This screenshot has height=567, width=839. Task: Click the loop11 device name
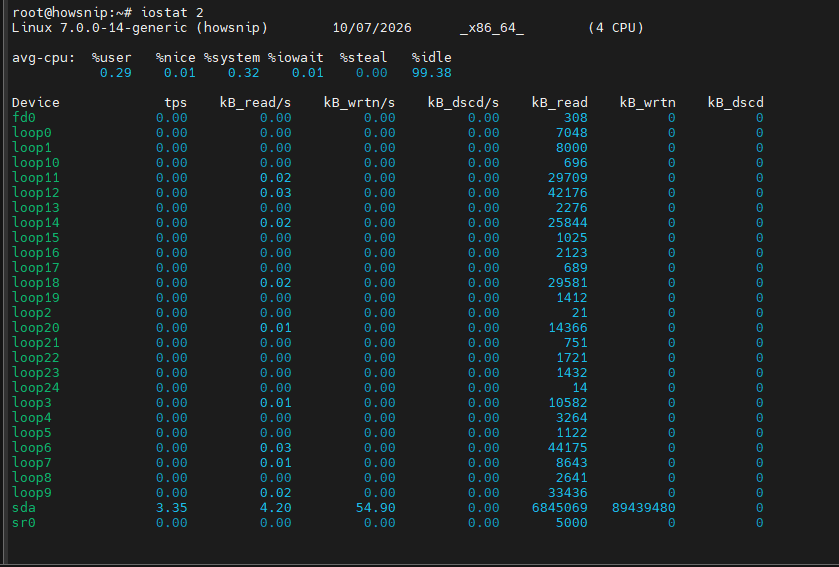pos(36,178)
